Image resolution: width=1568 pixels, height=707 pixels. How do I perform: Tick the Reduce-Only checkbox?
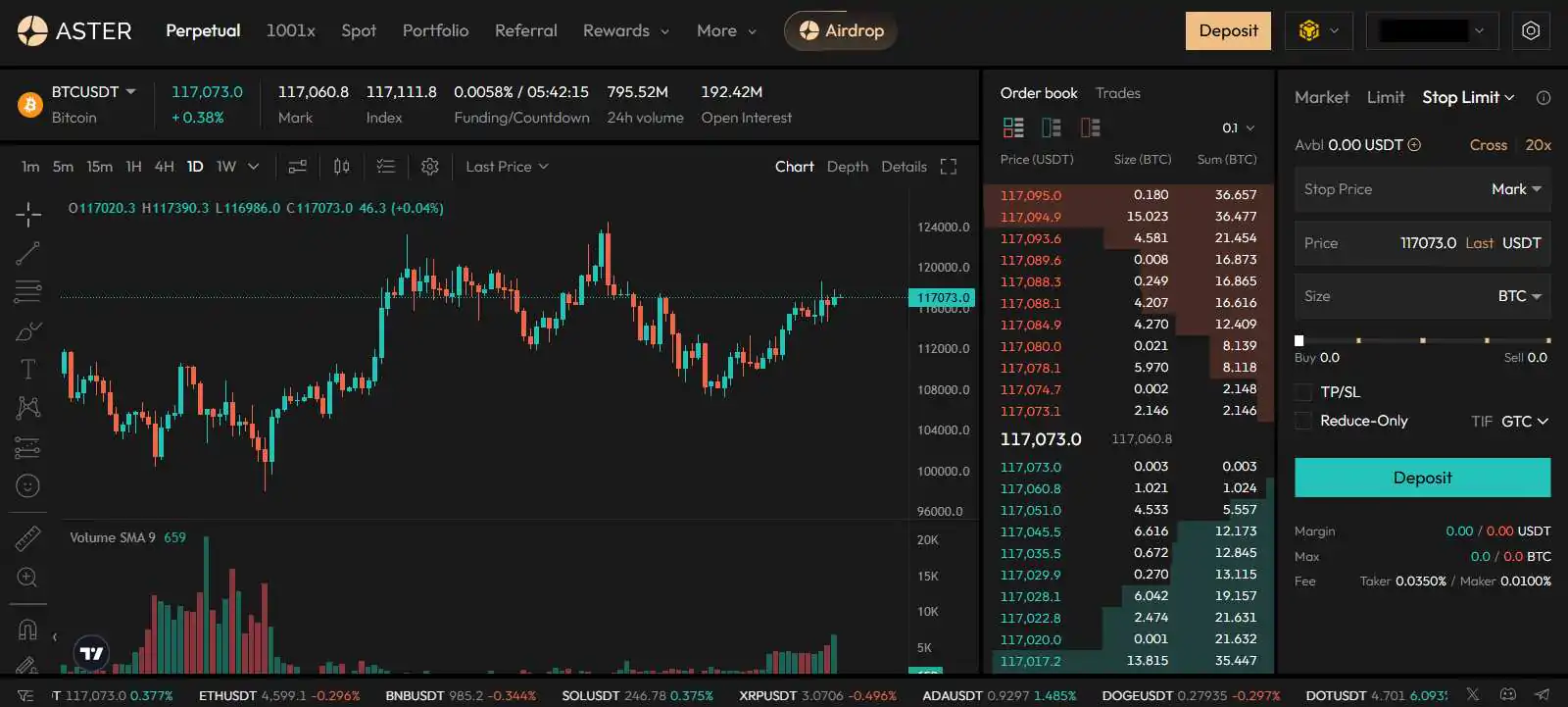1303,421
